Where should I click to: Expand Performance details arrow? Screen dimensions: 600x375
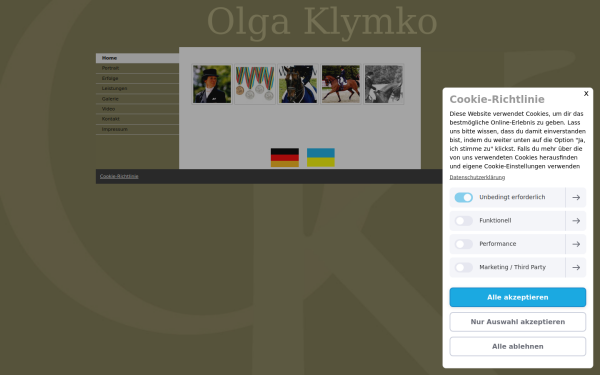click(x=576, y=244)
